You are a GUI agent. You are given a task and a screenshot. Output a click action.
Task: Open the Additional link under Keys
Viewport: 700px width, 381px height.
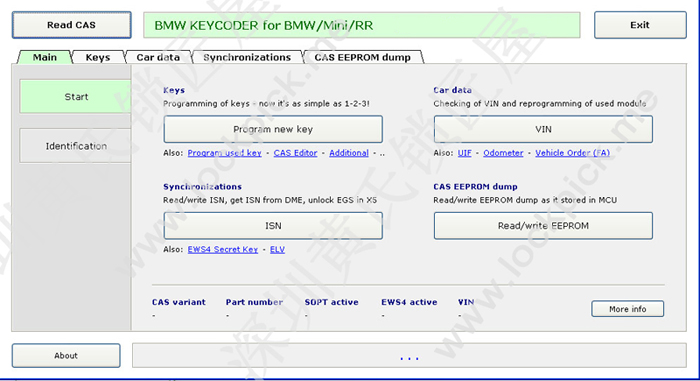tap(349, 153)
